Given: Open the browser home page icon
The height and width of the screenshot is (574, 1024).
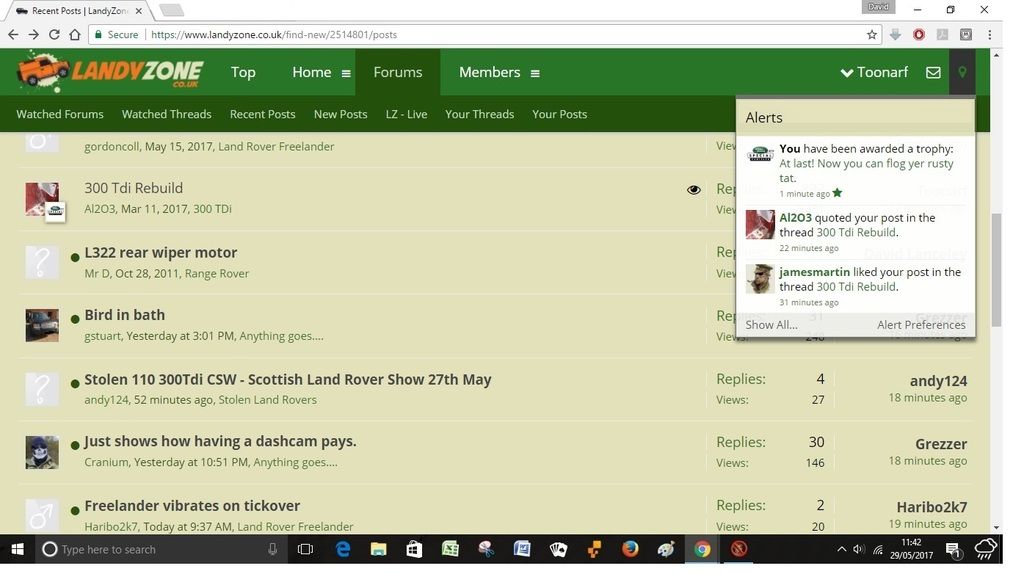Looking at the screenshot, I should coord(75,35).
